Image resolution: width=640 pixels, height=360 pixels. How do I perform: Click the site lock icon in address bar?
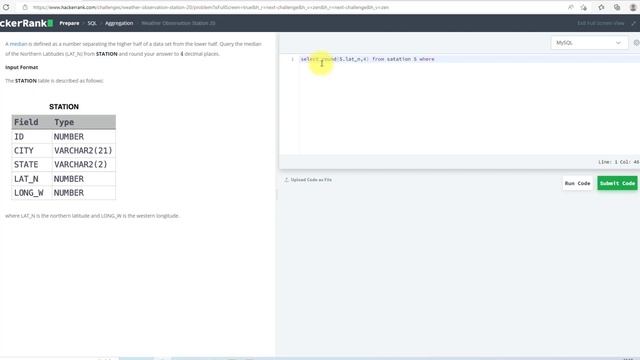[25, 7]
